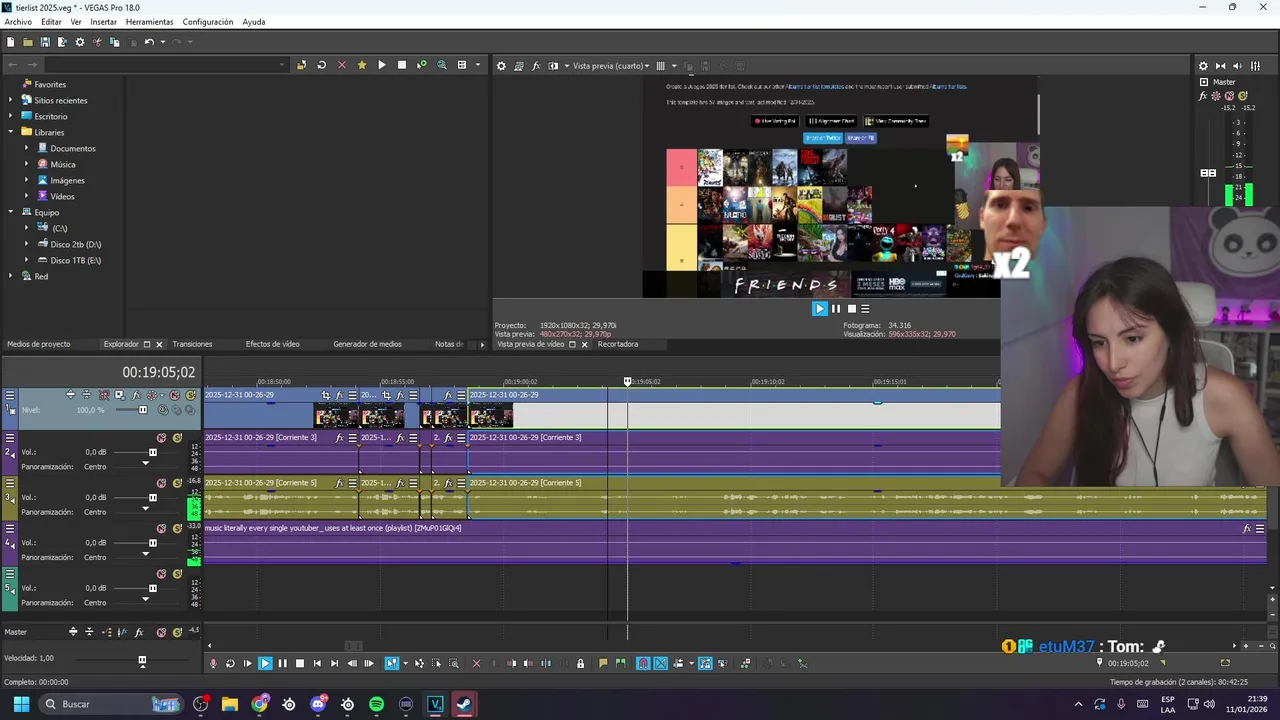Open project properties gear in the main toolbar
Image resolution: width=1280 pixels, height=720 pixels.
pos(80,42)
